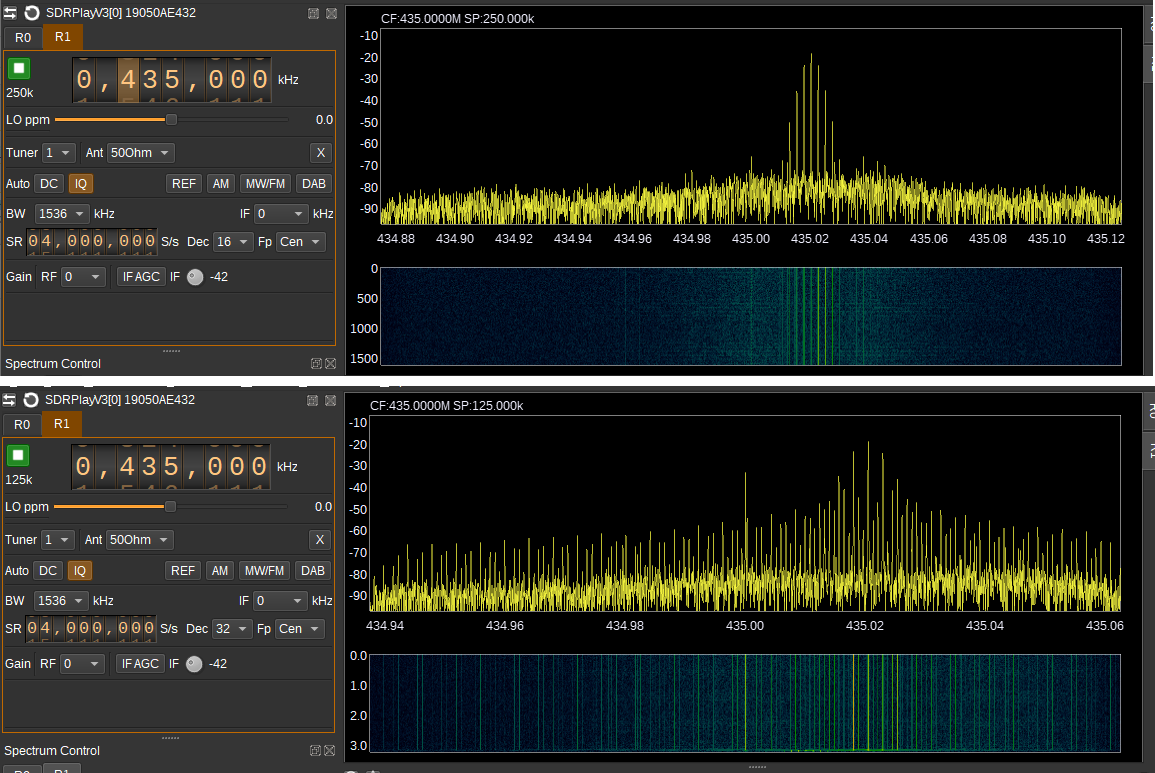1155x773 pixels.
Task: Enable the AM notch in the bottom panel
Action: click(220, 570)
